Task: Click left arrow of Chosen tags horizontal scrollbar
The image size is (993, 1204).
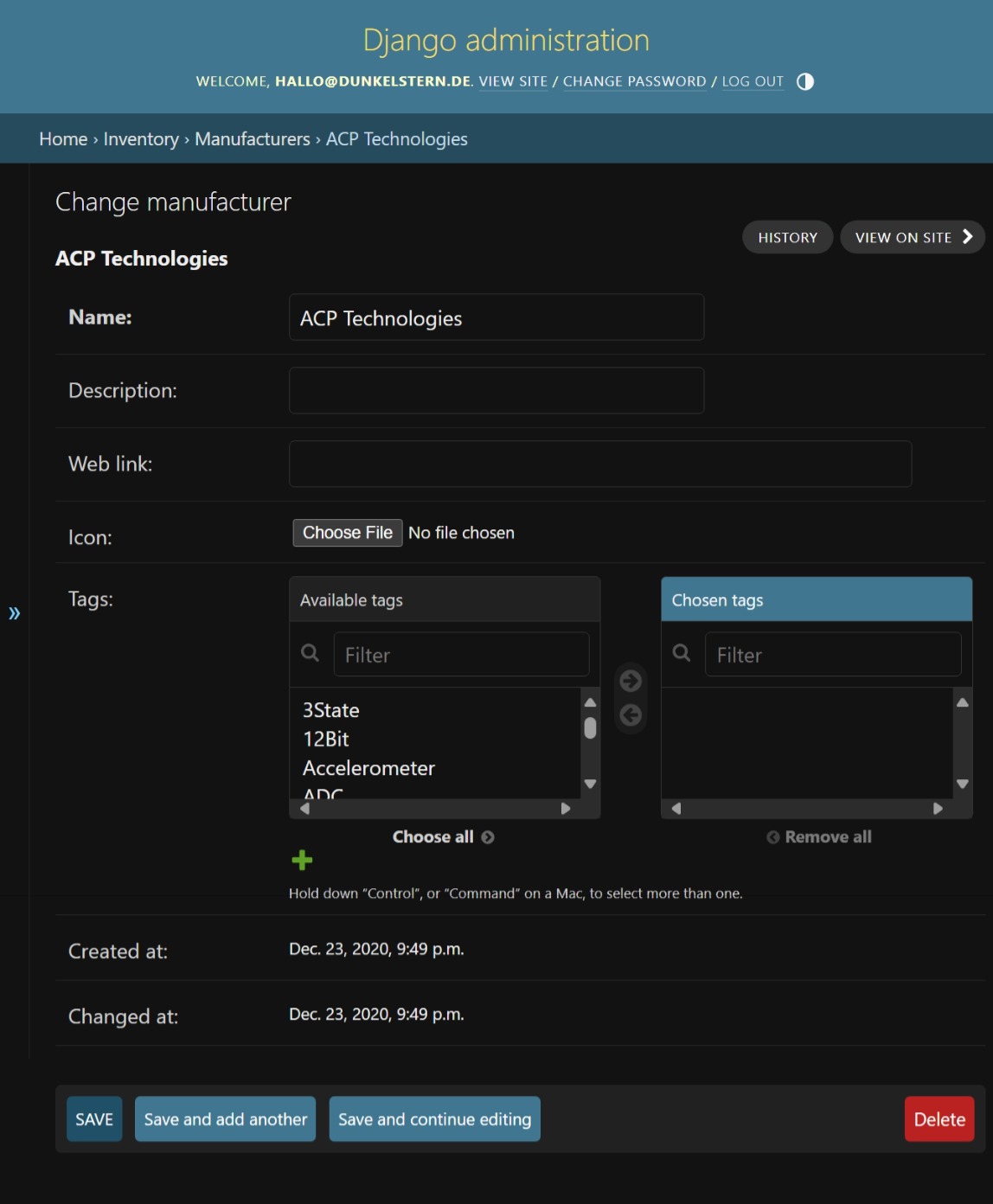Action: pos(676,809)
